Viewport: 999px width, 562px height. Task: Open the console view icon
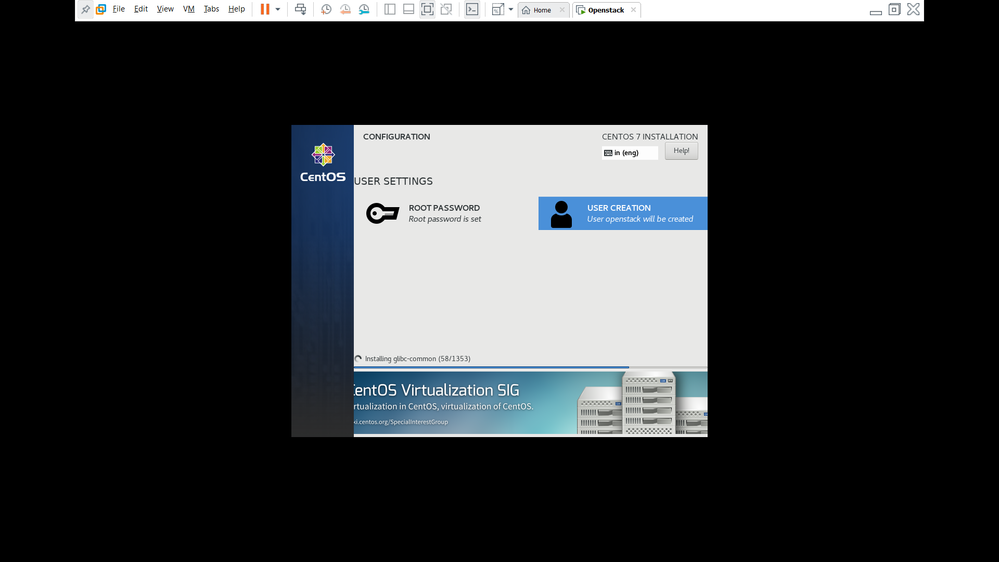point(472,9)
